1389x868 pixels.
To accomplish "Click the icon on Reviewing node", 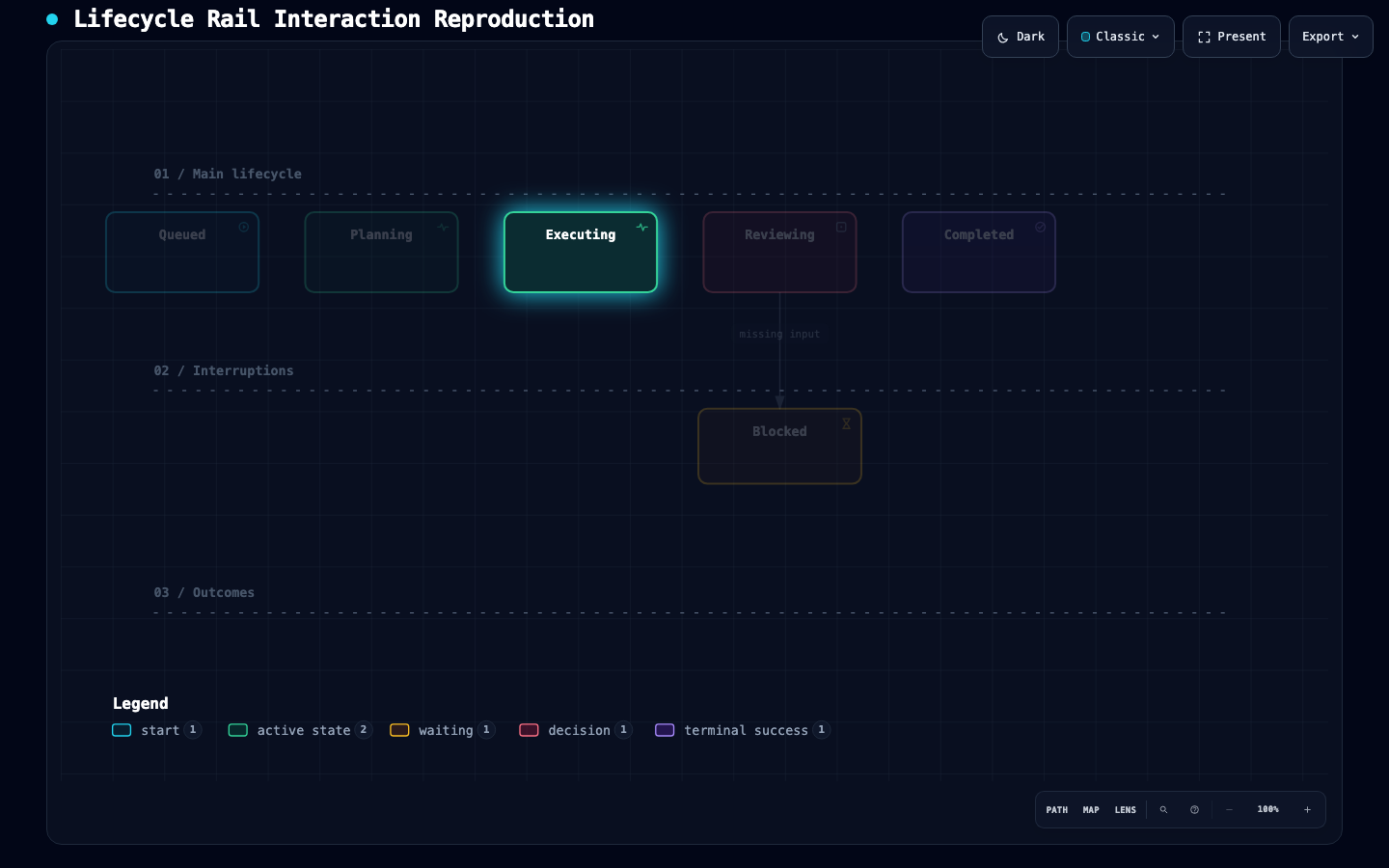I will (841, 228).
